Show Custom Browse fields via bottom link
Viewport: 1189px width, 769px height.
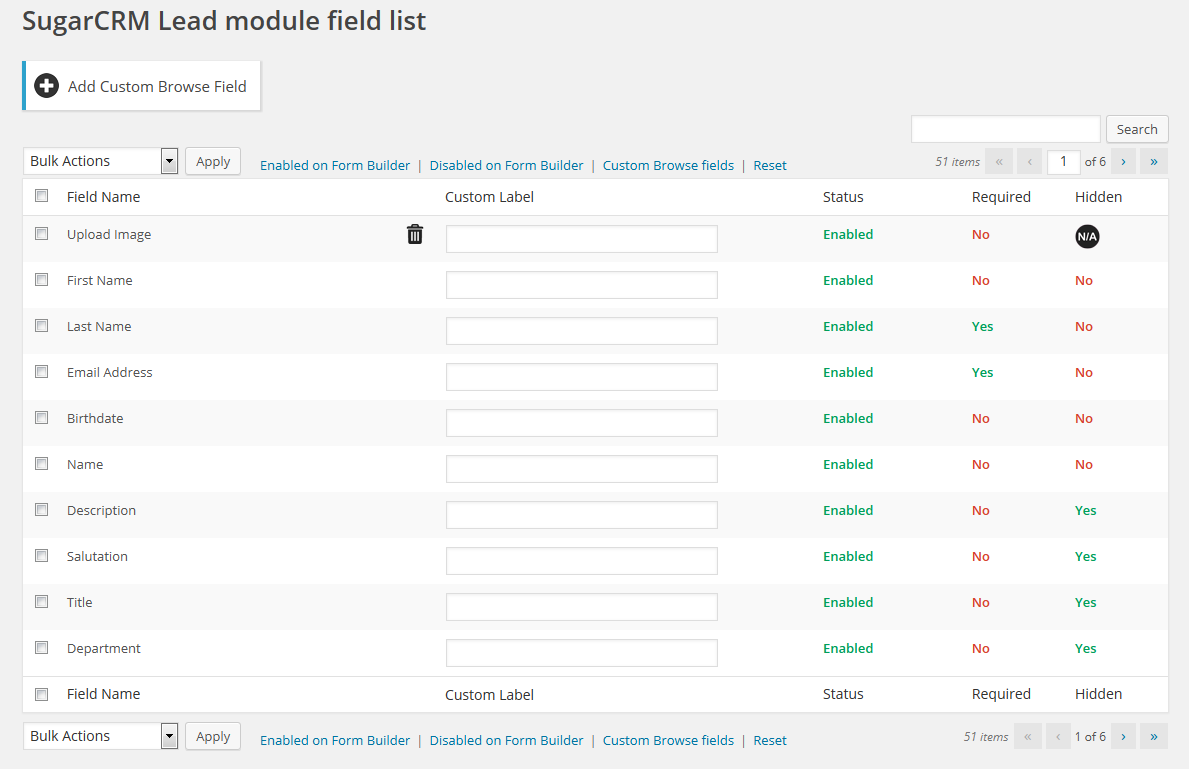(x=668, y=740)
